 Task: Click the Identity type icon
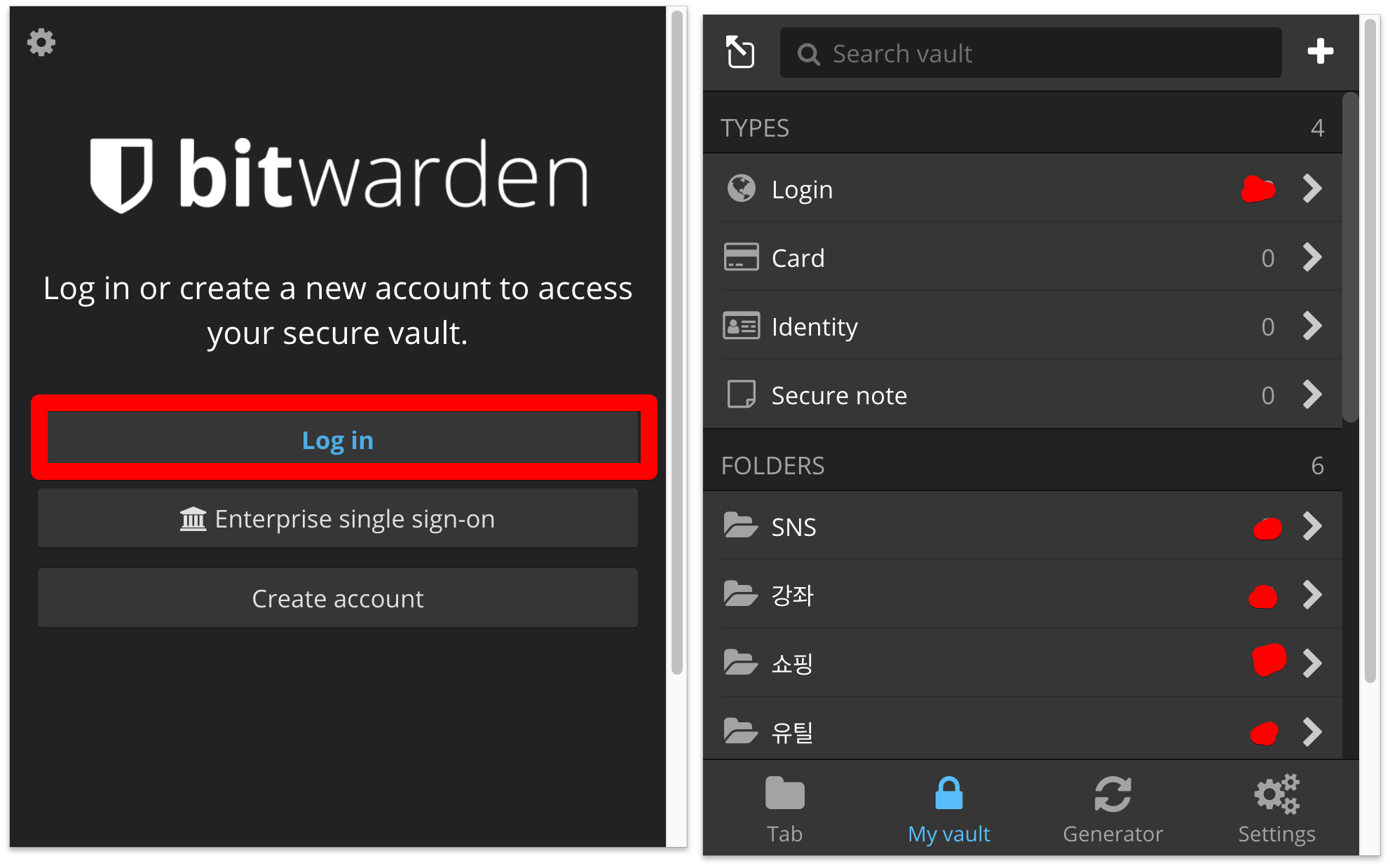pyautogui.click(x=741, y=326)
